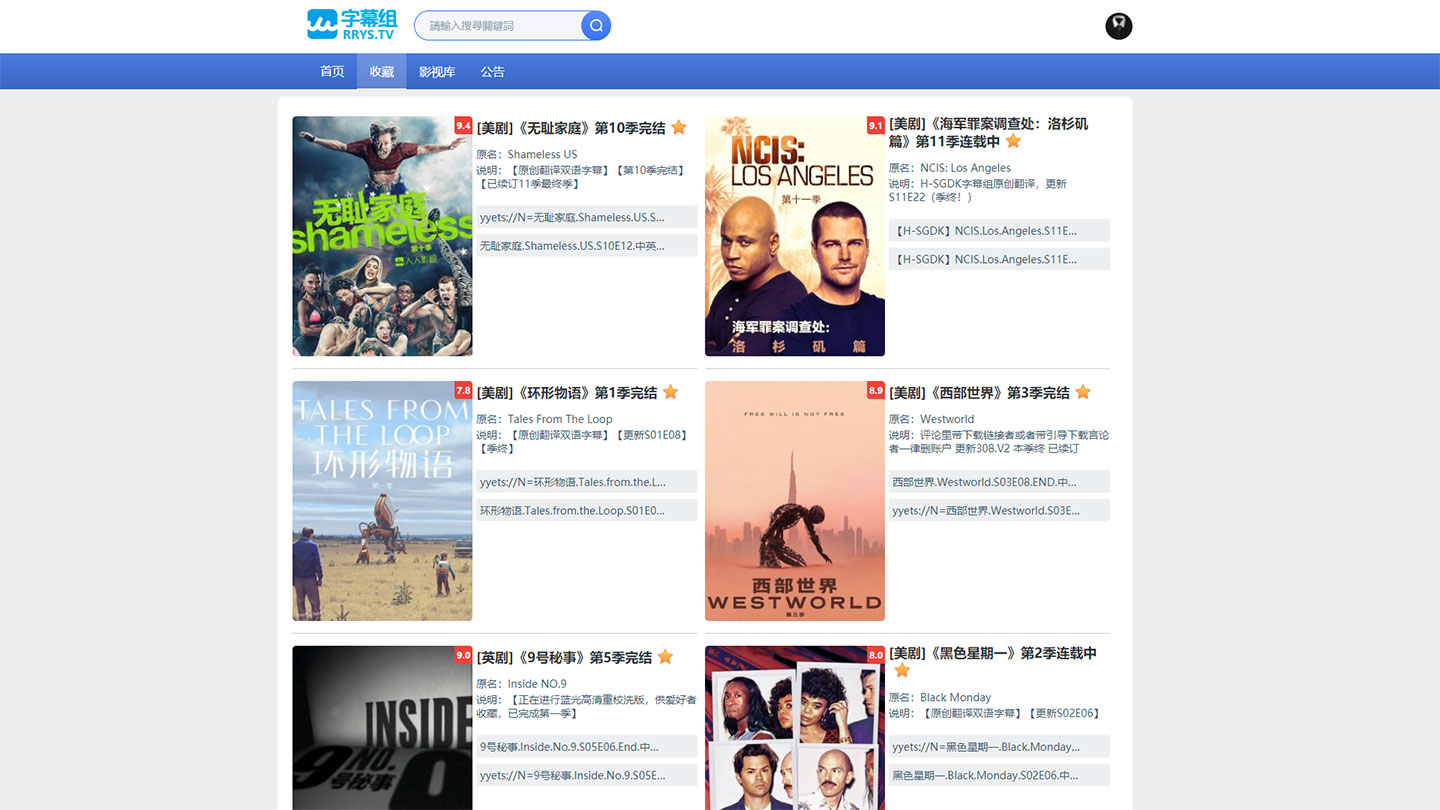
Task: Open the Westworld 西部世界 poster
Action: [x=795, y=501]
